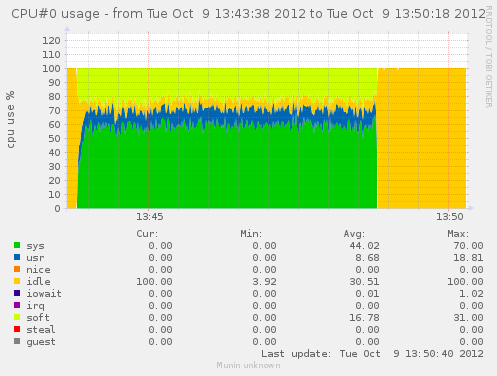Click the purple irq legend swatch
Screen dimensions: 497x376
[x=17, y=305]
